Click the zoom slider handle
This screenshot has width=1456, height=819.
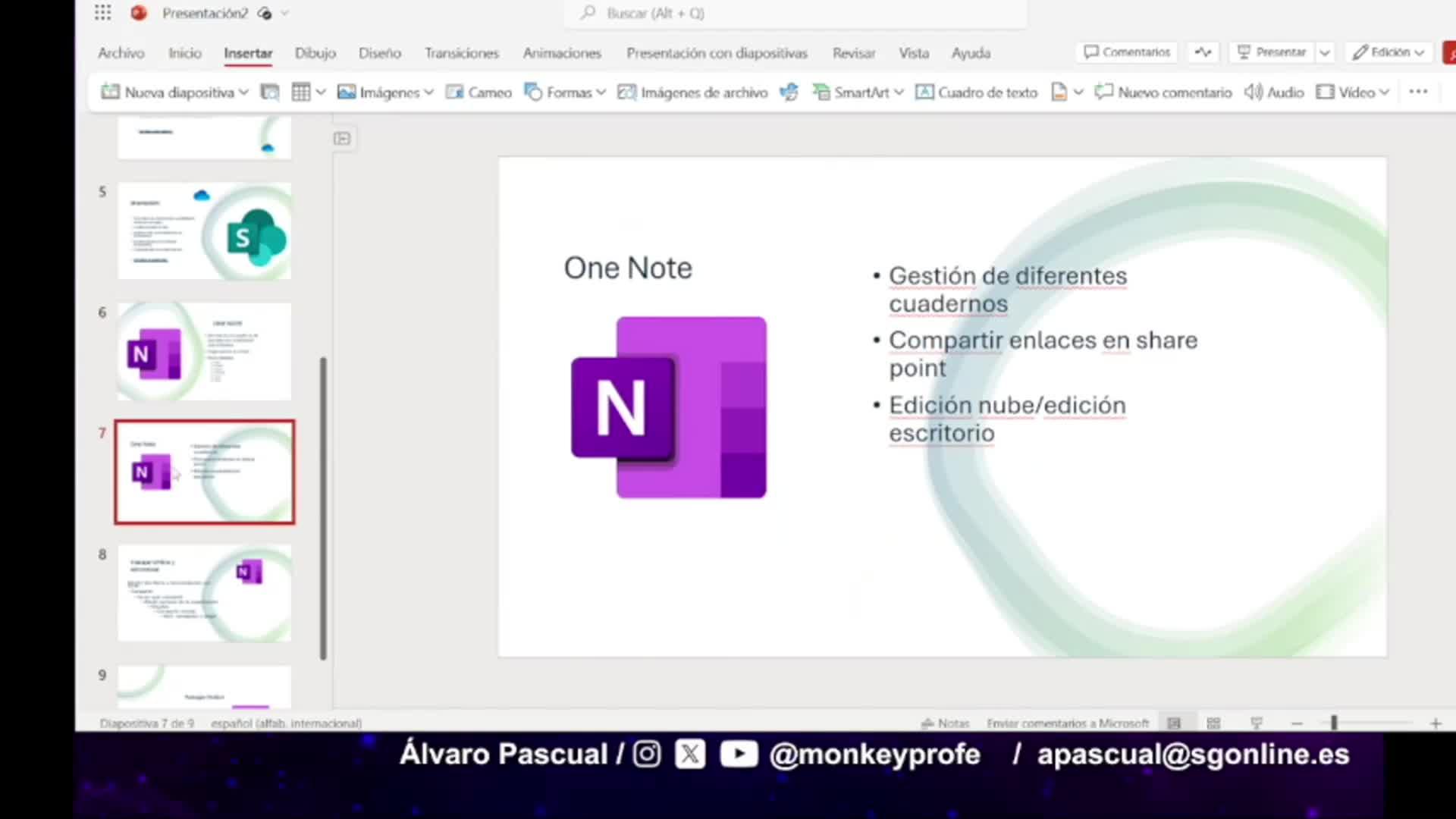click(x=1334, y=723)
